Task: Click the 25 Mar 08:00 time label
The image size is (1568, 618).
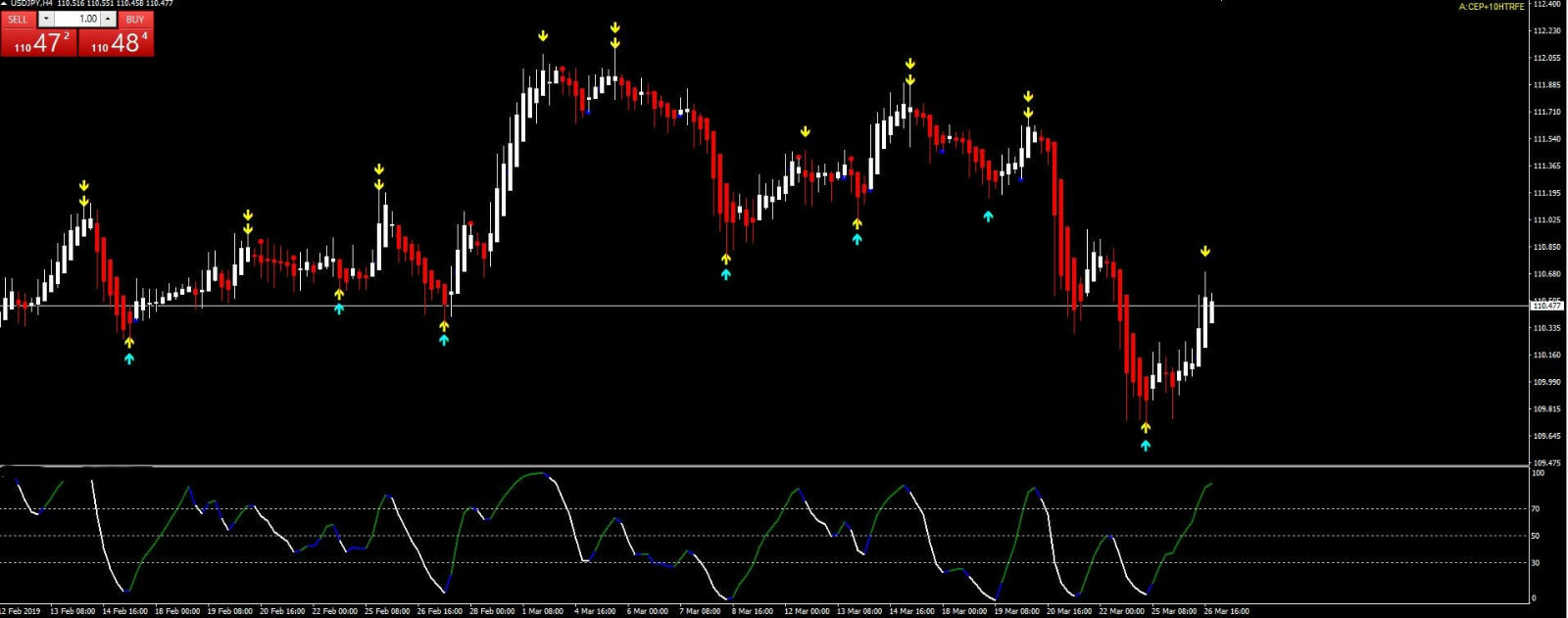Action: click(x=1174, y=611)
